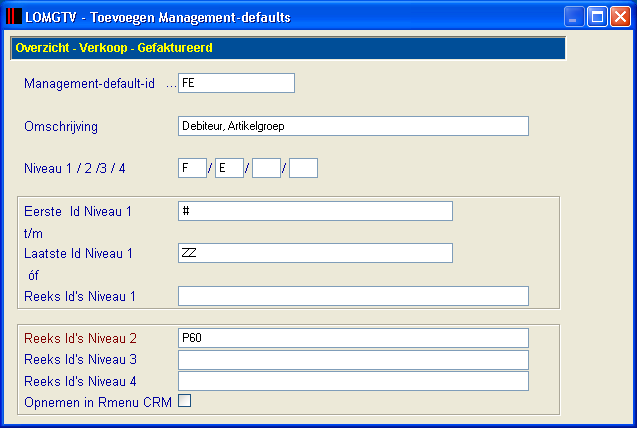
Task: Click Reeks Id's Niveau 2 field containing P60
Action: click(353, 338)
